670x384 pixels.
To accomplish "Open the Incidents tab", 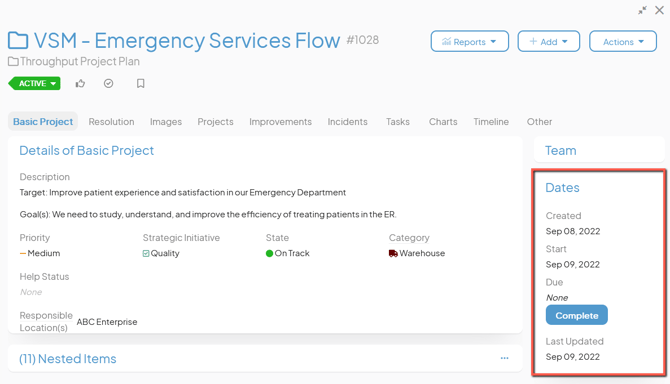I will 347,122.
